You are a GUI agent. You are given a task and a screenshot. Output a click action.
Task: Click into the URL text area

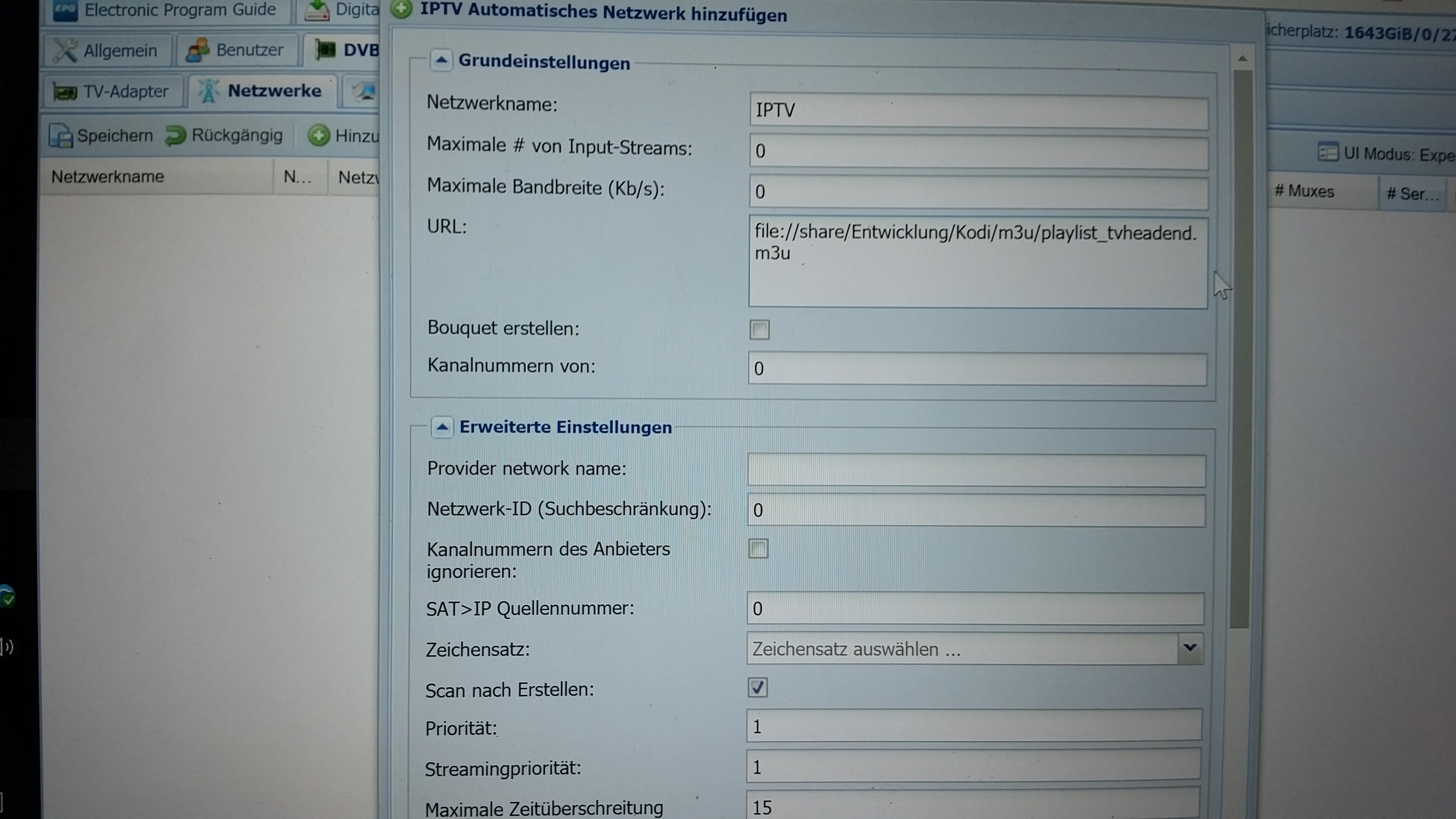(978, 262)
